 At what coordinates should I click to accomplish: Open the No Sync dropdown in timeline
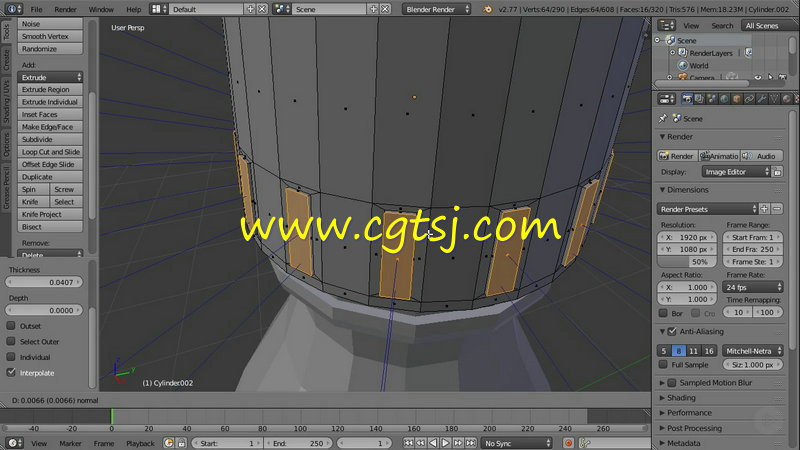[x=516, y=443]
